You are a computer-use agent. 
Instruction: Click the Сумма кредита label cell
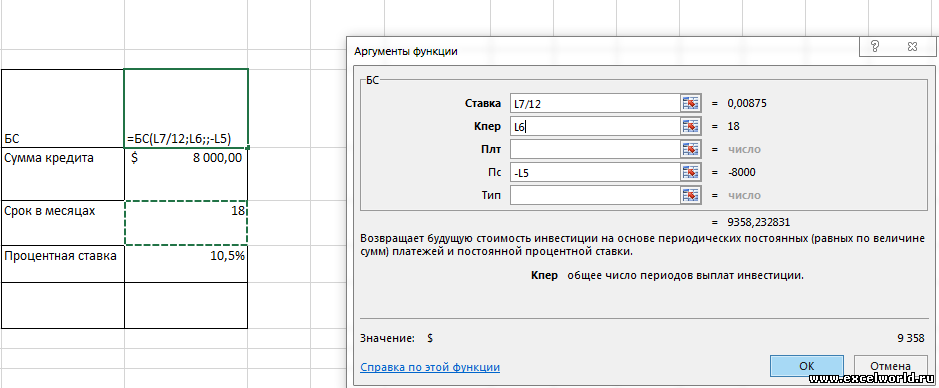click(x=63, y=174)
